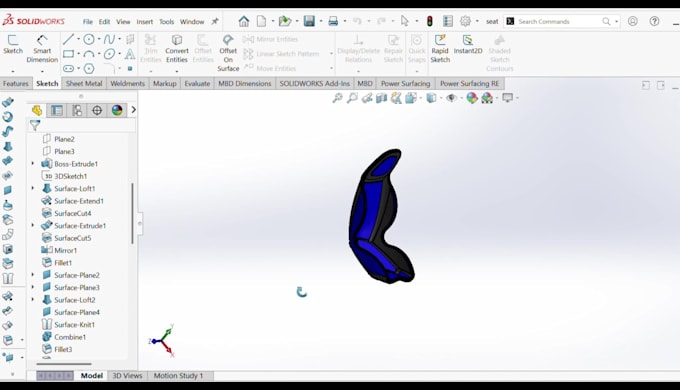This screenshot has width=680, height=390.
Task: Click Edit Appearance color ball icon
Action: point(471,98)
